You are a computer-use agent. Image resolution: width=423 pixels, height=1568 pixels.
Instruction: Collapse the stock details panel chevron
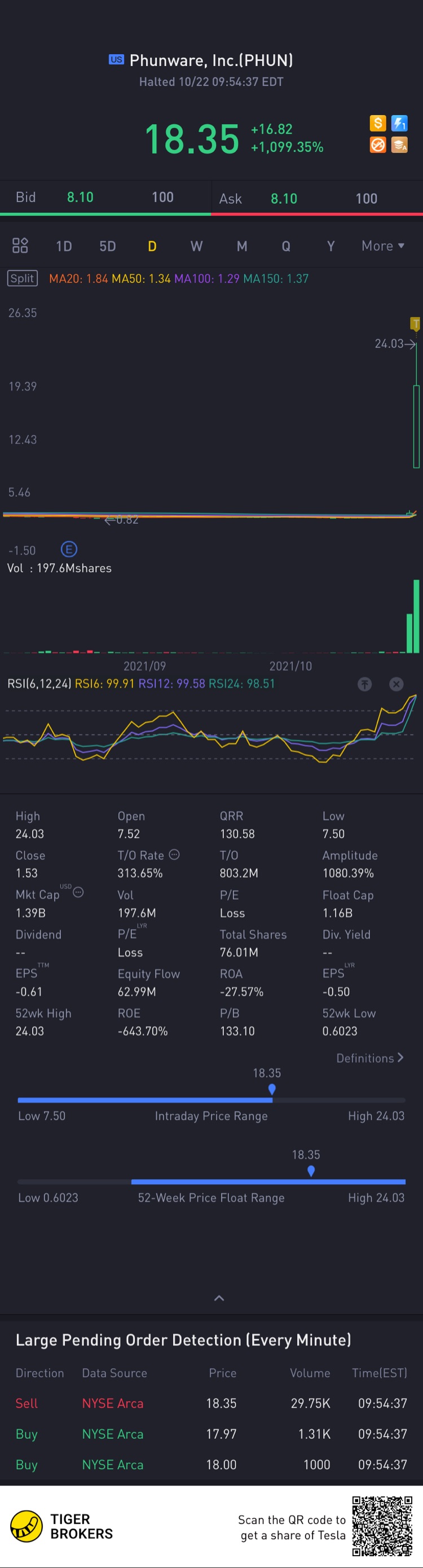tap(219, 1298)
